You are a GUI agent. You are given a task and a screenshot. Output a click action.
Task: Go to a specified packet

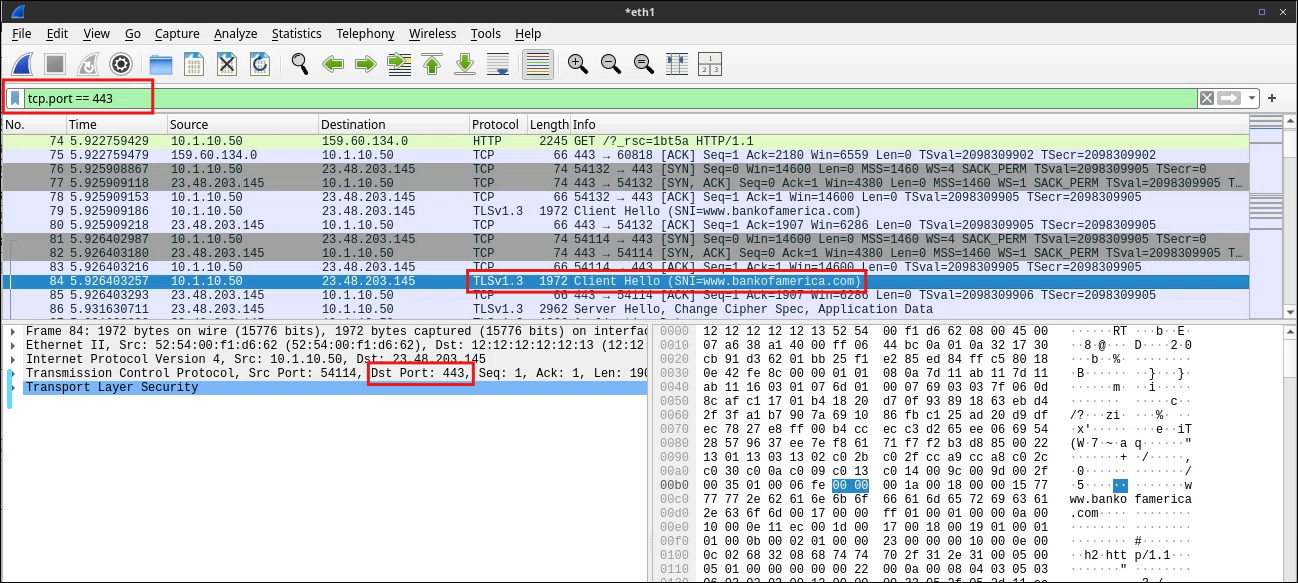click(x=399, y=64)
